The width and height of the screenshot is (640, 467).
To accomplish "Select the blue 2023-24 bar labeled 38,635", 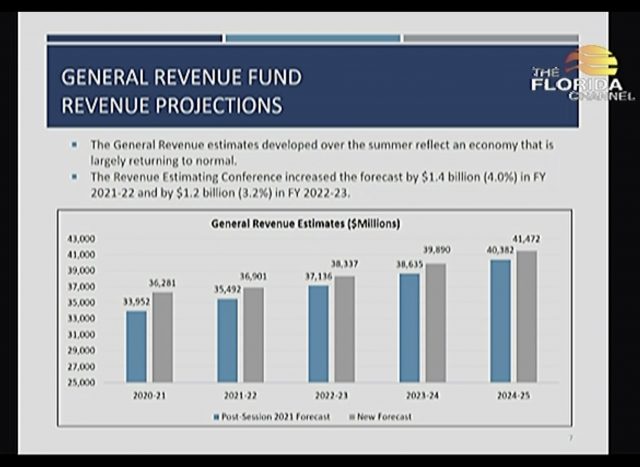I will tap(409, 327).
